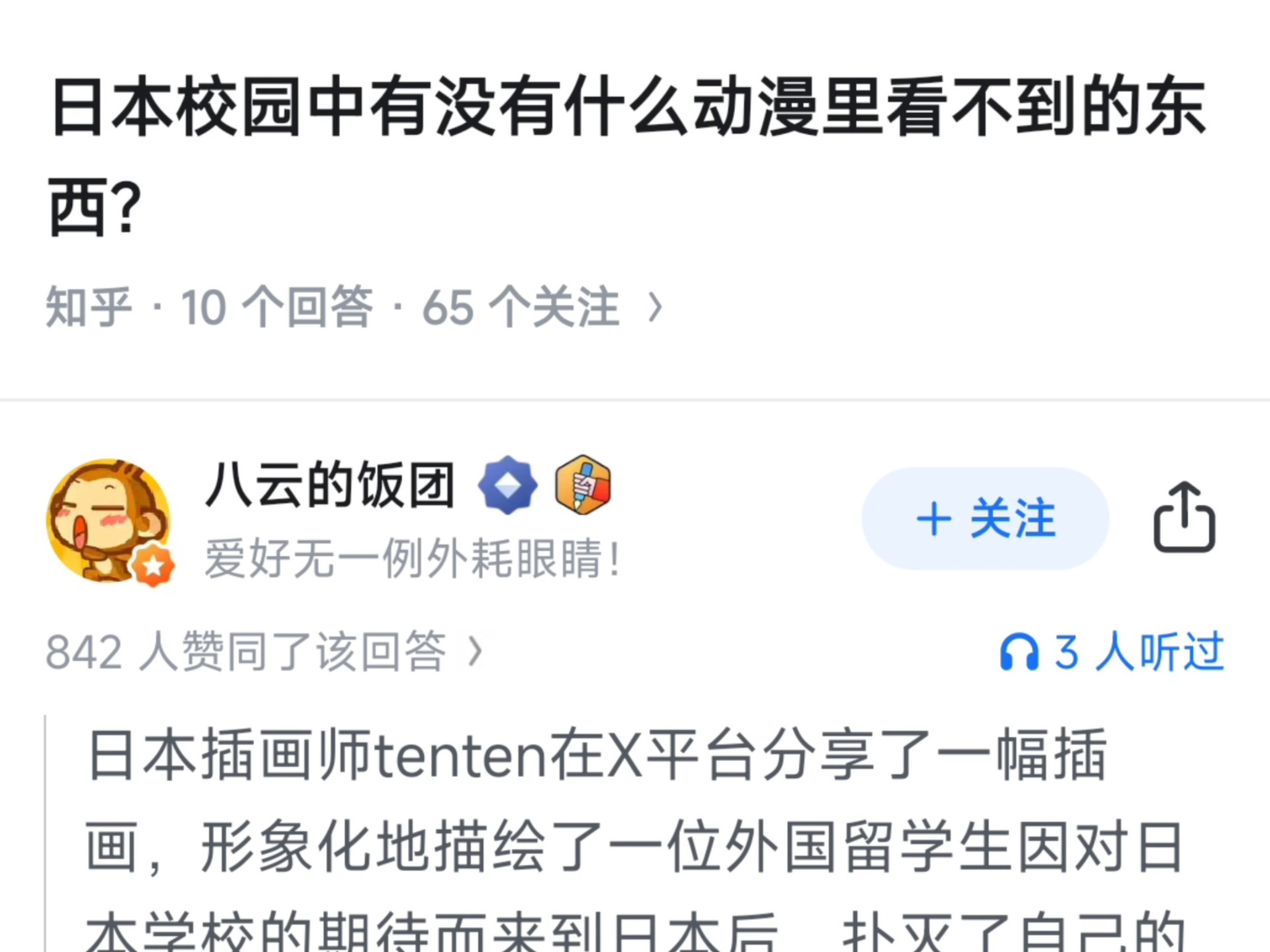Expand upvoter list chevron after 842 人赞同
This screenshot has width=1270, height=952.
click(x=475, y=652)
